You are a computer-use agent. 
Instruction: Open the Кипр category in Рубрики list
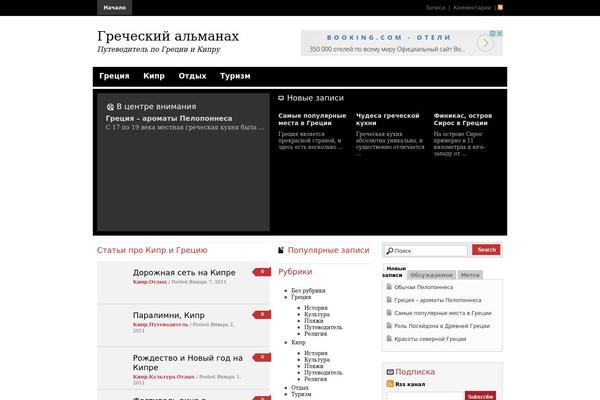point(298,342)
